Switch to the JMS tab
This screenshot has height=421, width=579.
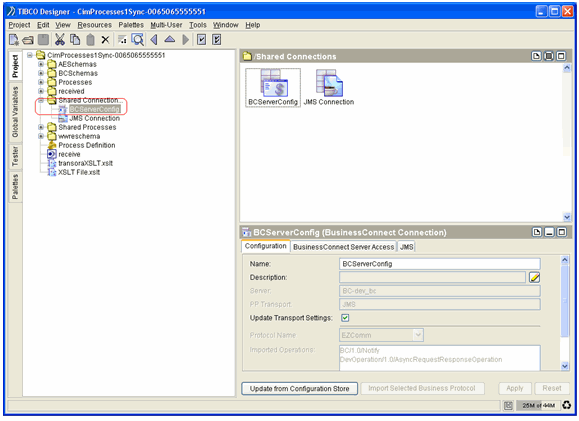pyautogui.click(x=407, y=247)
